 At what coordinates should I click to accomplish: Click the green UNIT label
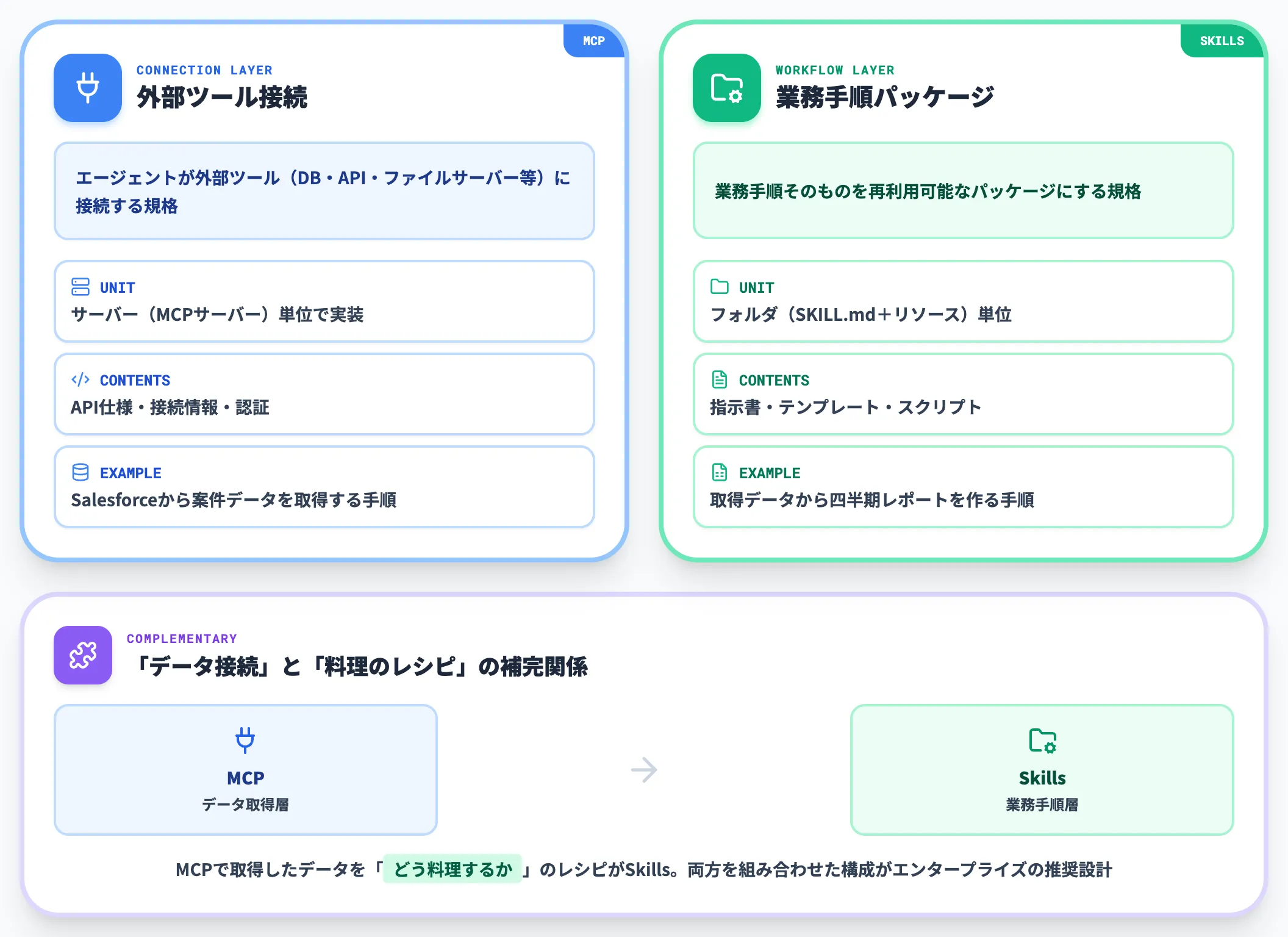[x=757, y=287]
